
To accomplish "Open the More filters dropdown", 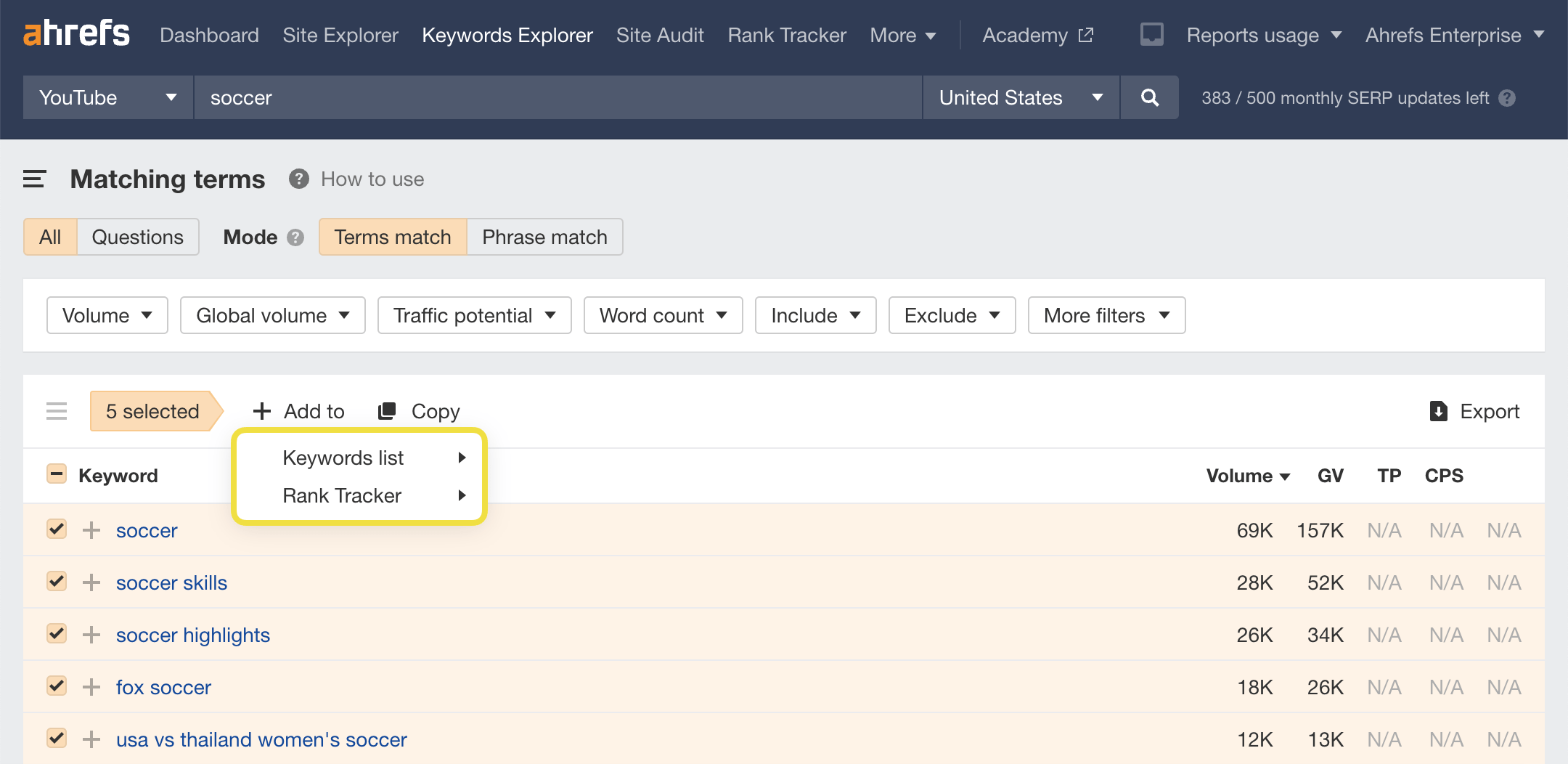I will pyautogui.click(x=1106, y=315).
